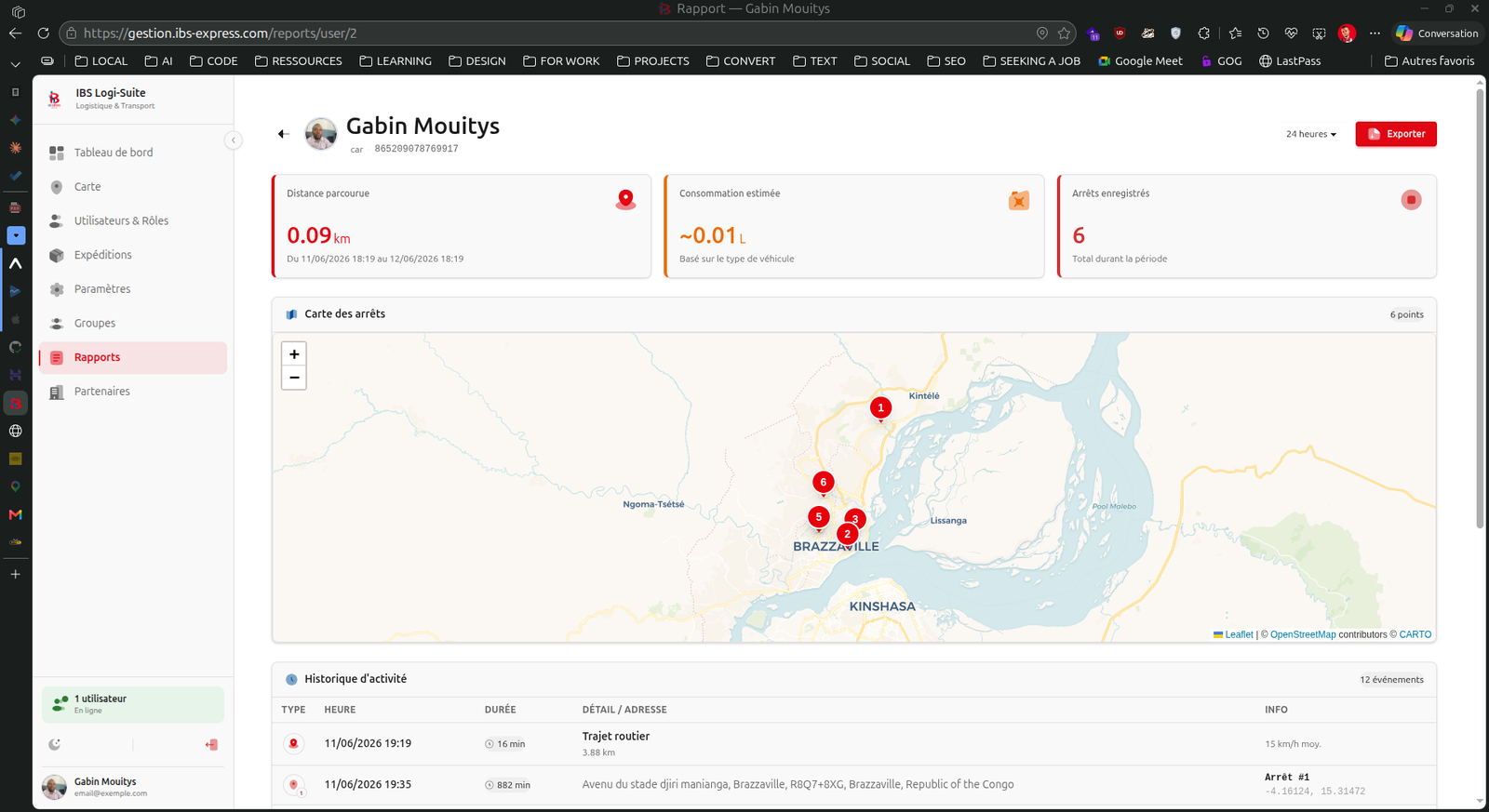Click the Arrêt #1 row pin icon
This screenshot has height=812, width=1489.
294,785
